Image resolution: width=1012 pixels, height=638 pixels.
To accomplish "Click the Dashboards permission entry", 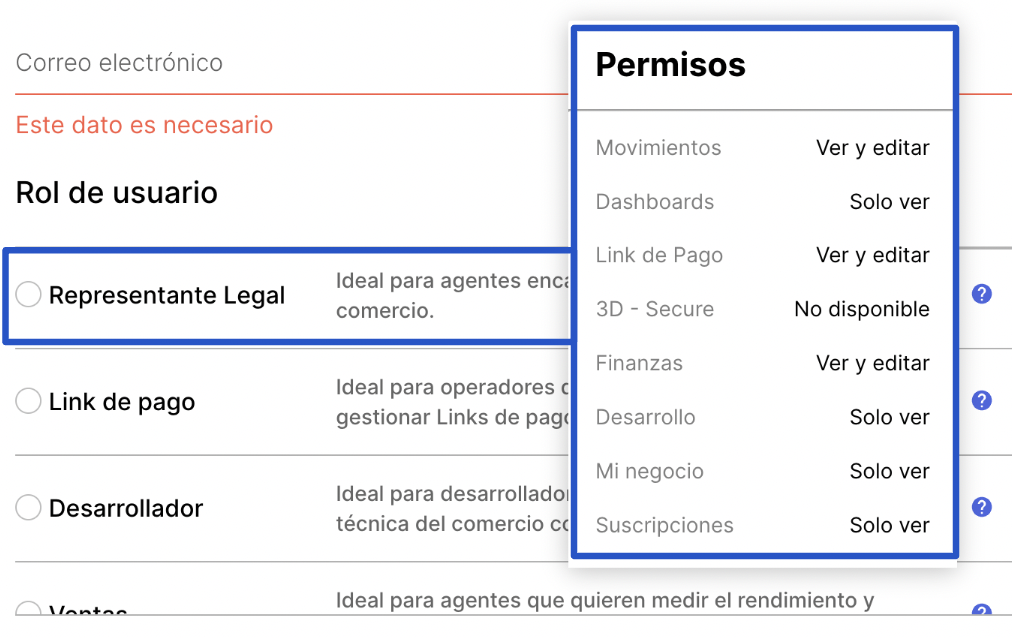I will point(762,202).
